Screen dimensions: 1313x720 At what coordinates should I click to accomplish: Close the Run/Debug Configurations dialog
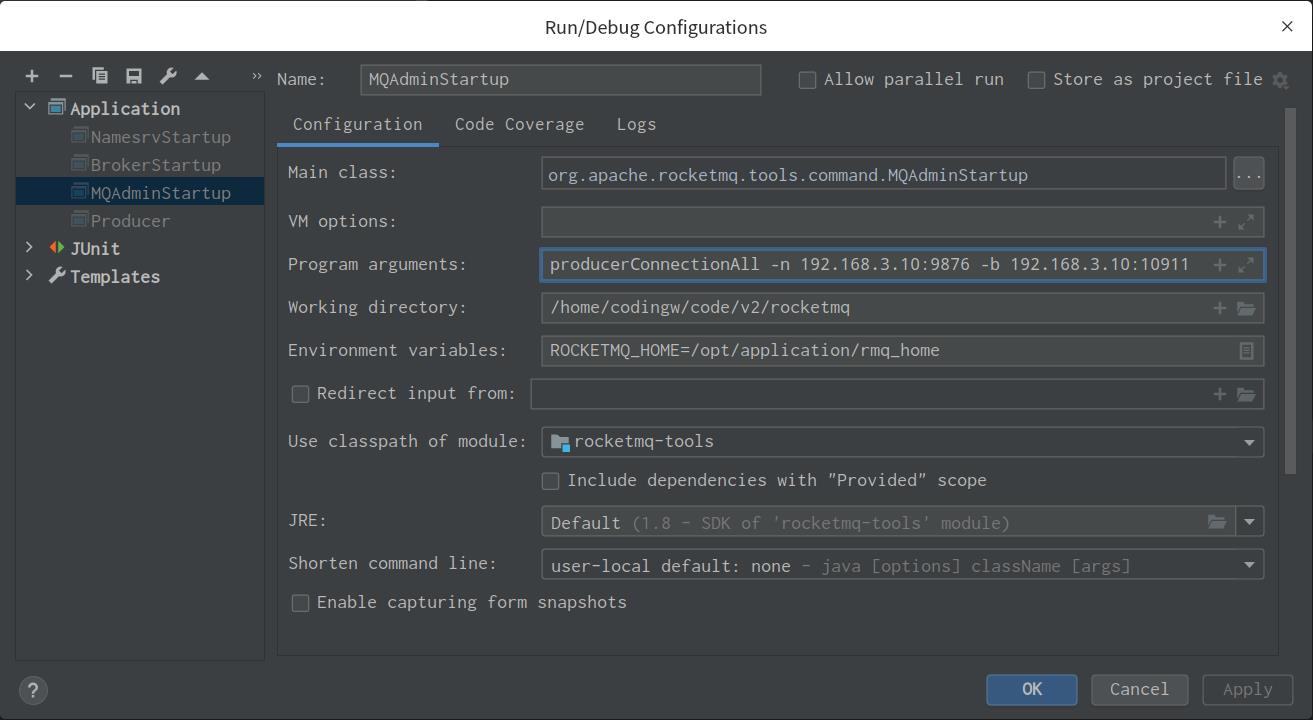tap(1287, 26)
